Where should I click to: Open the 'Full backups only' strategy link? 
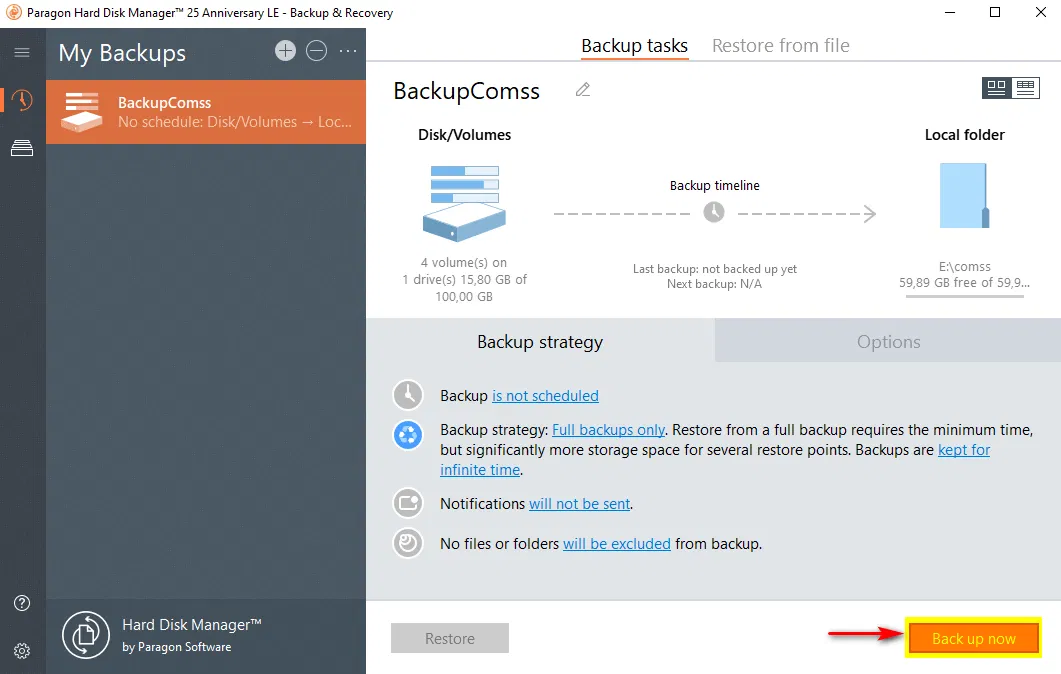pos(608,430)
